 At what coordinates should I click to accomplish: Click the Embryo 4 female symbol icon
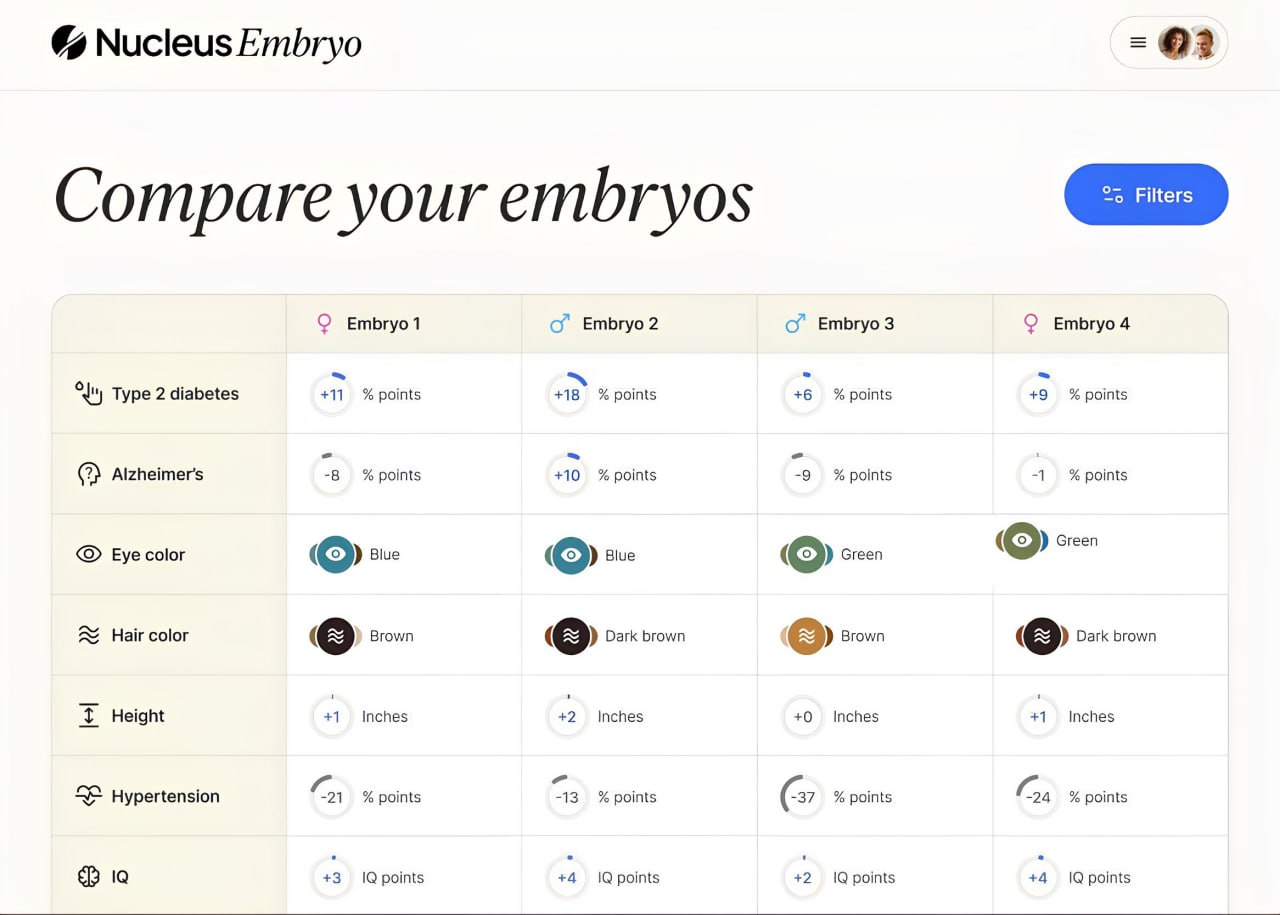(1030, 324)
